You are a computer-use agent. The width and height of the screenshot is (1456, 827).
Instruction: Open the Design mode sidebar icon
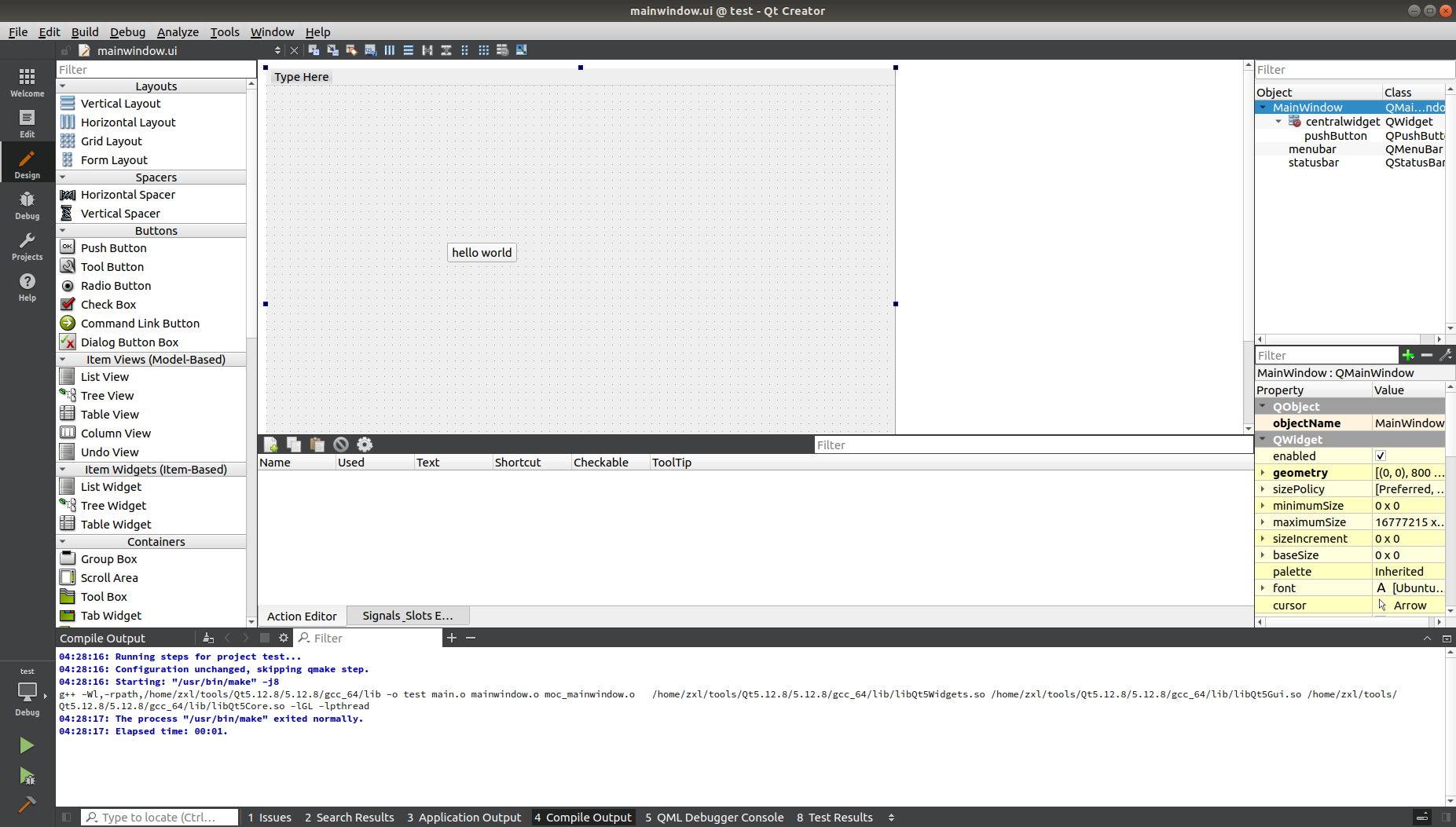(27, 163)
